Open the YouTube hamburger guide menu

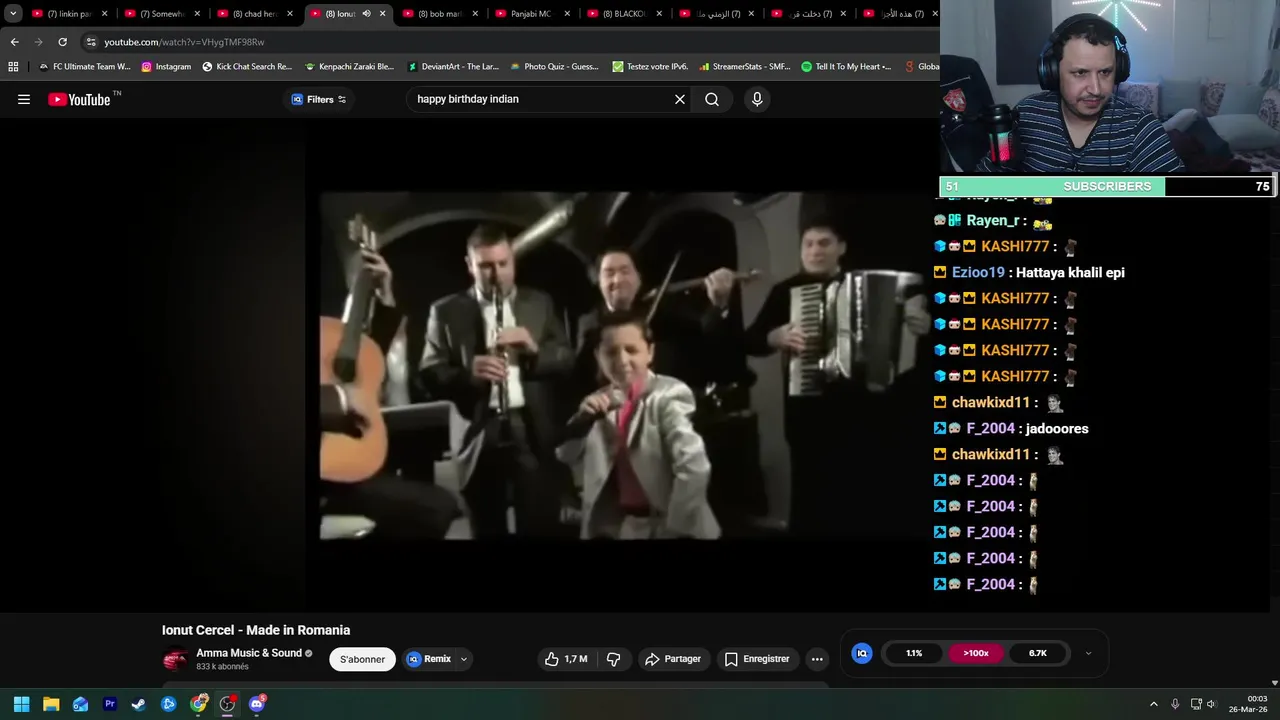coord(24,99)
